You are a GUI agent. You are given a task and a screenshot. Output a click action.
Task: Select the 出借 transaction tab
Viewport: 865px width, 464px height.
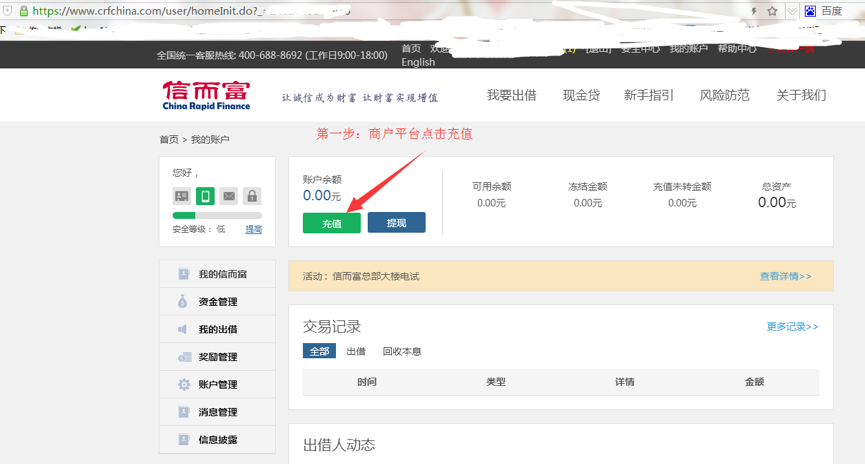356,351
